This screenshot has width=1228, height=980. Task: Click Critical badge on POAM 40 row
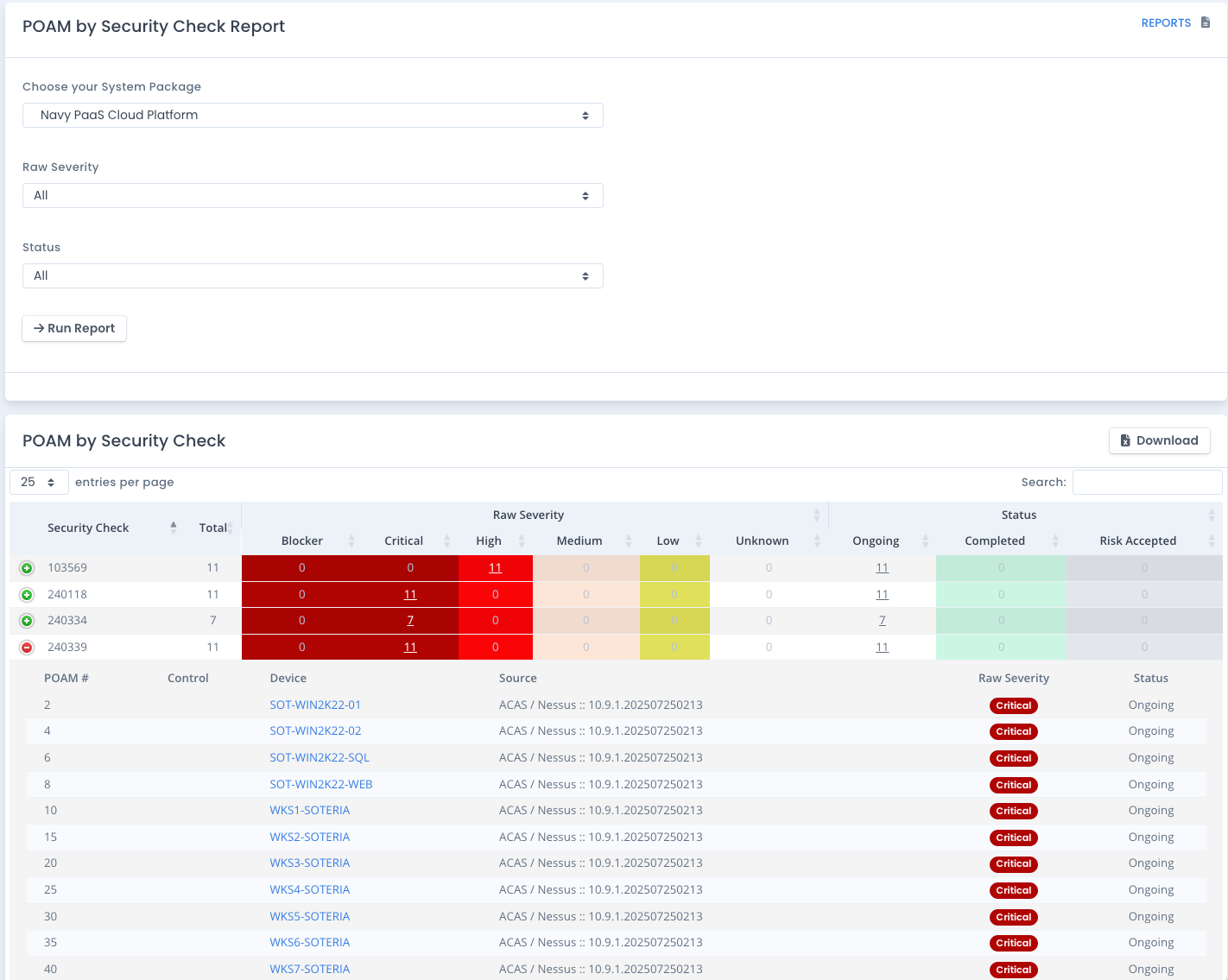coord(1014,970)
